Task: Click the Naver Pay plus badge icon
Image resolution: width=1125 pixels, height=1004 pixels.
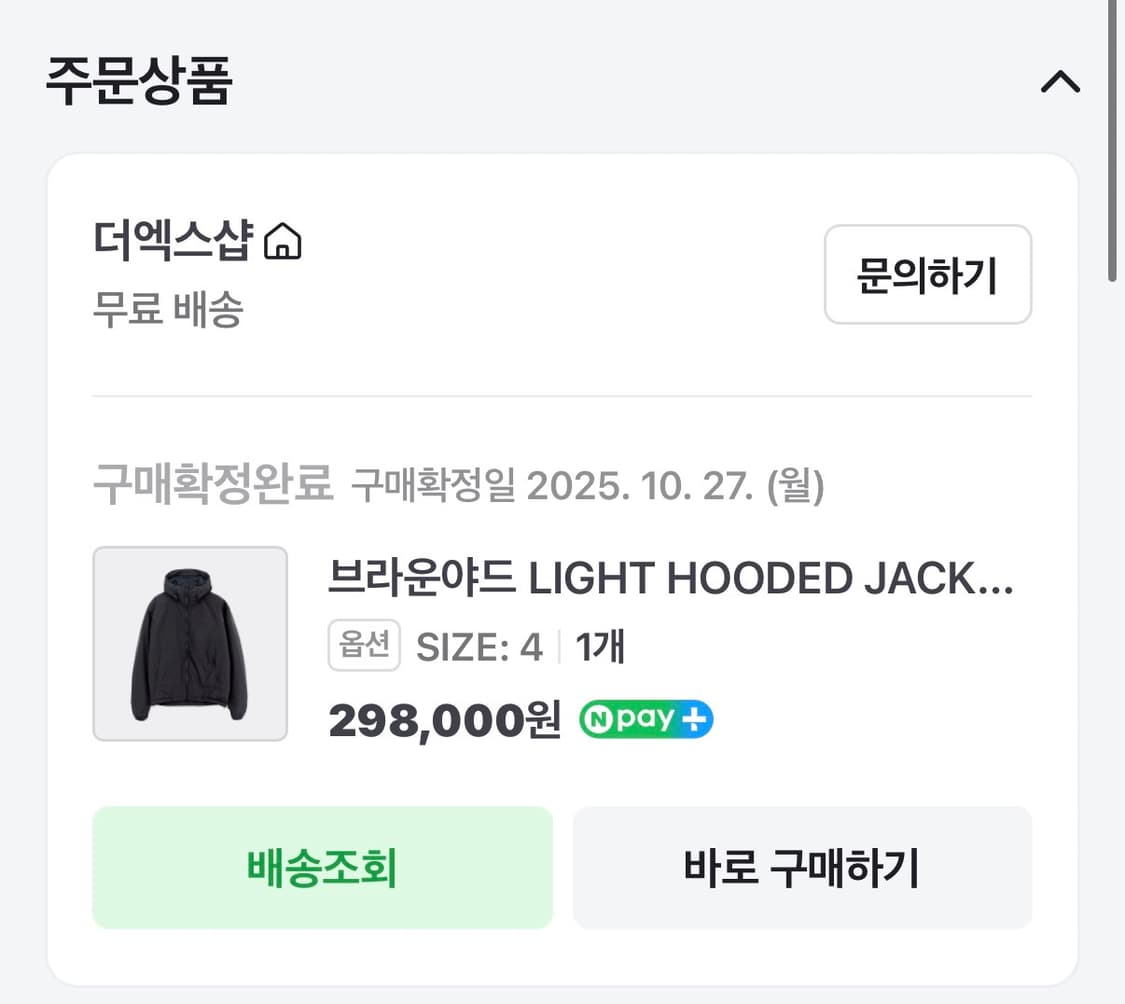Action: click(645, 718)
